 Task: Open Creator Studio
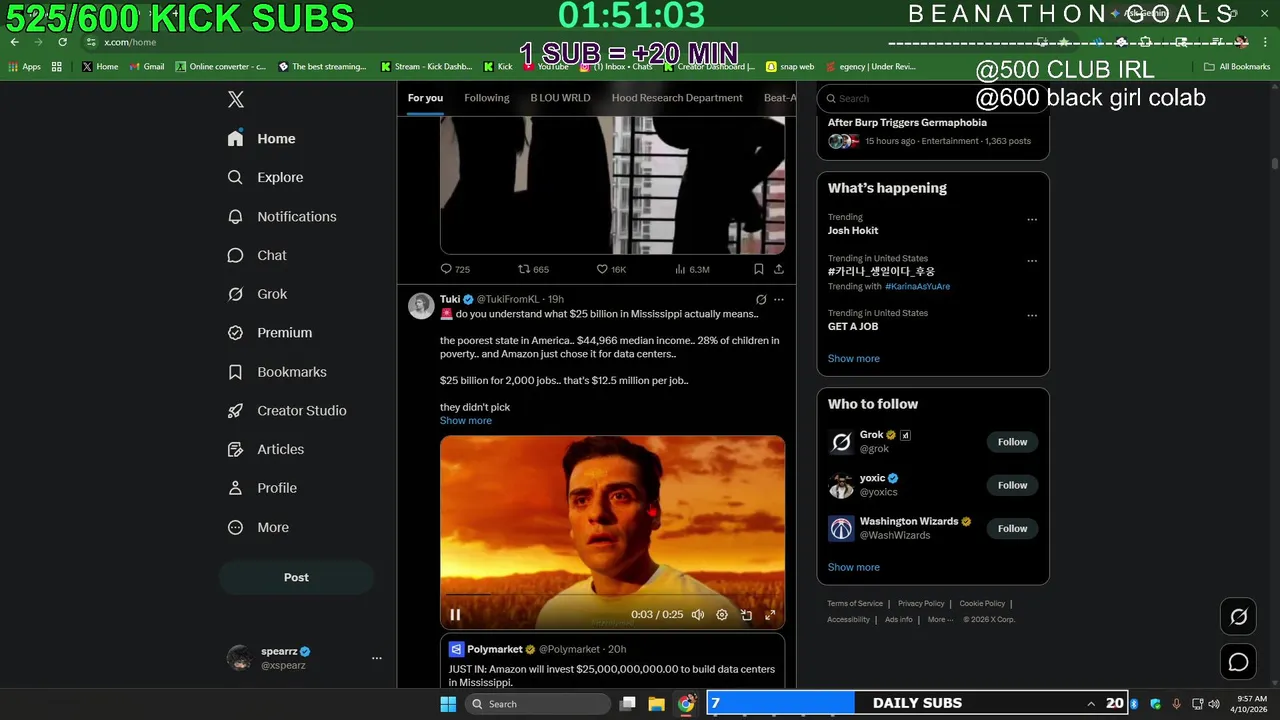tap(288, 411)
